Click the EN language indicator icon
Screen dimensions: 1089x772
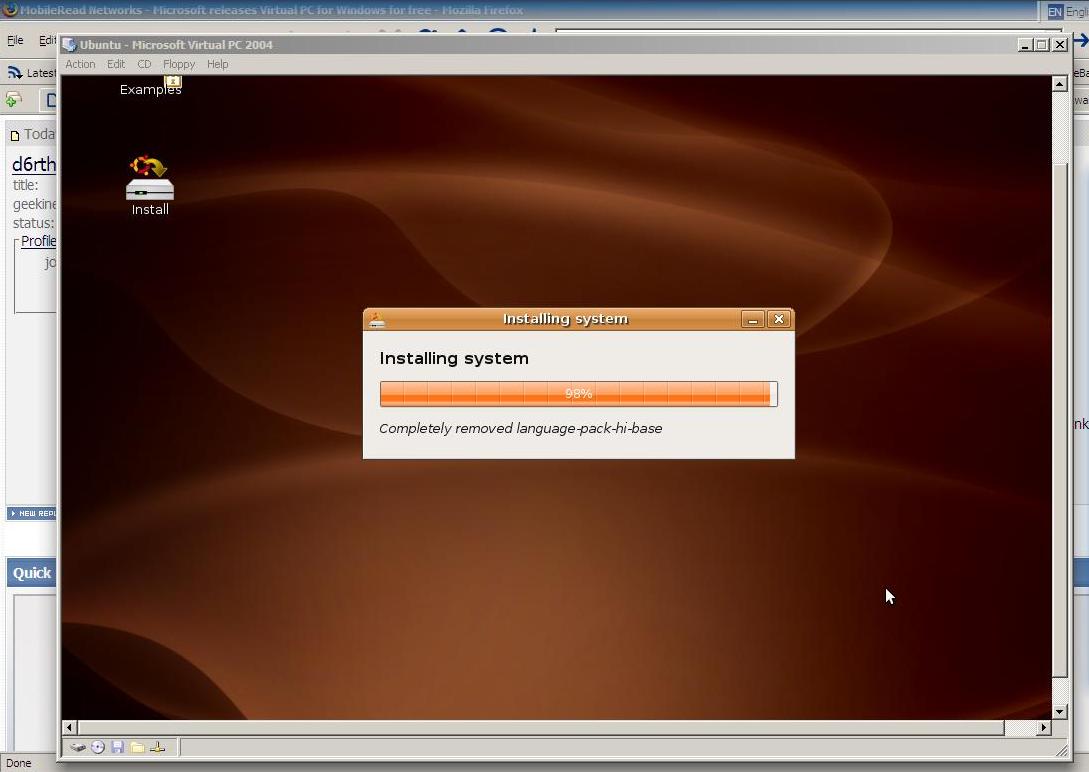pos(1055,11)
